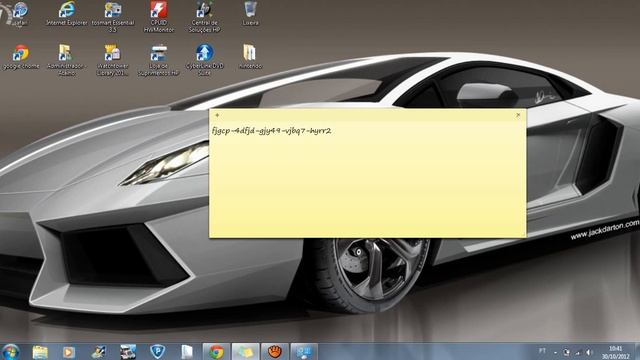Select the Lixeira recycle bin icon
The width and height of the screenshot is (640, 360).
[x=250, y=14]
